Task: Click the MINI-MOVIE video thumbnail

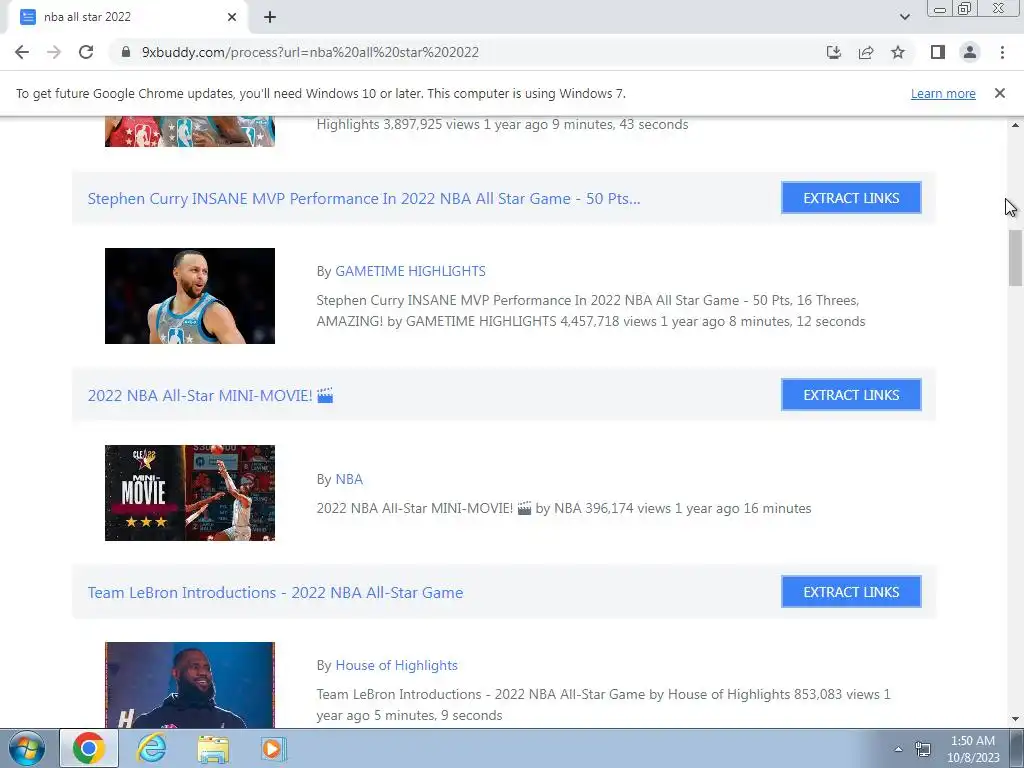Action: [x=190, y=493]
